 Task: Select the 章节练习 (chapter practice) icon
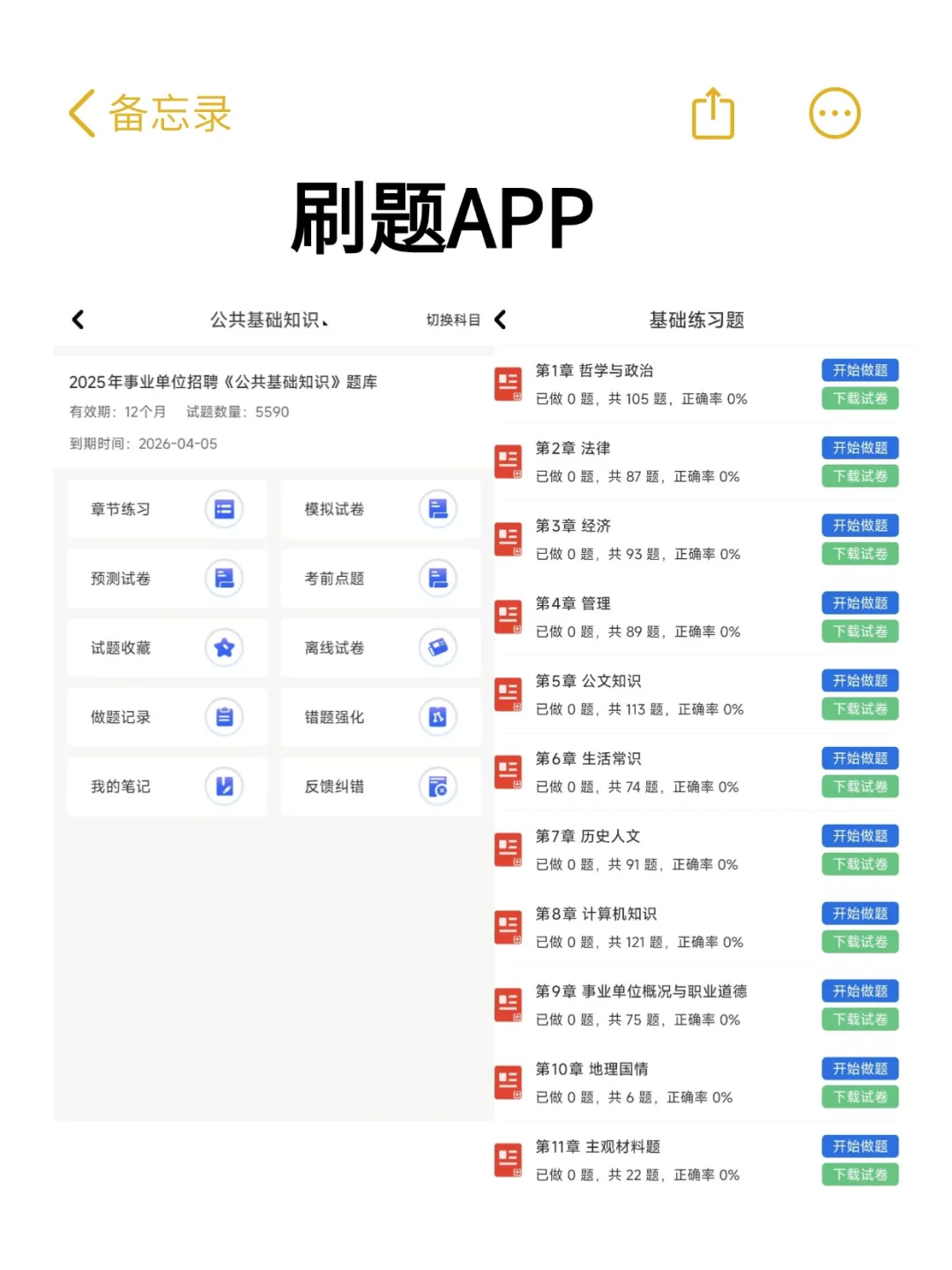[x=223, y=510]
